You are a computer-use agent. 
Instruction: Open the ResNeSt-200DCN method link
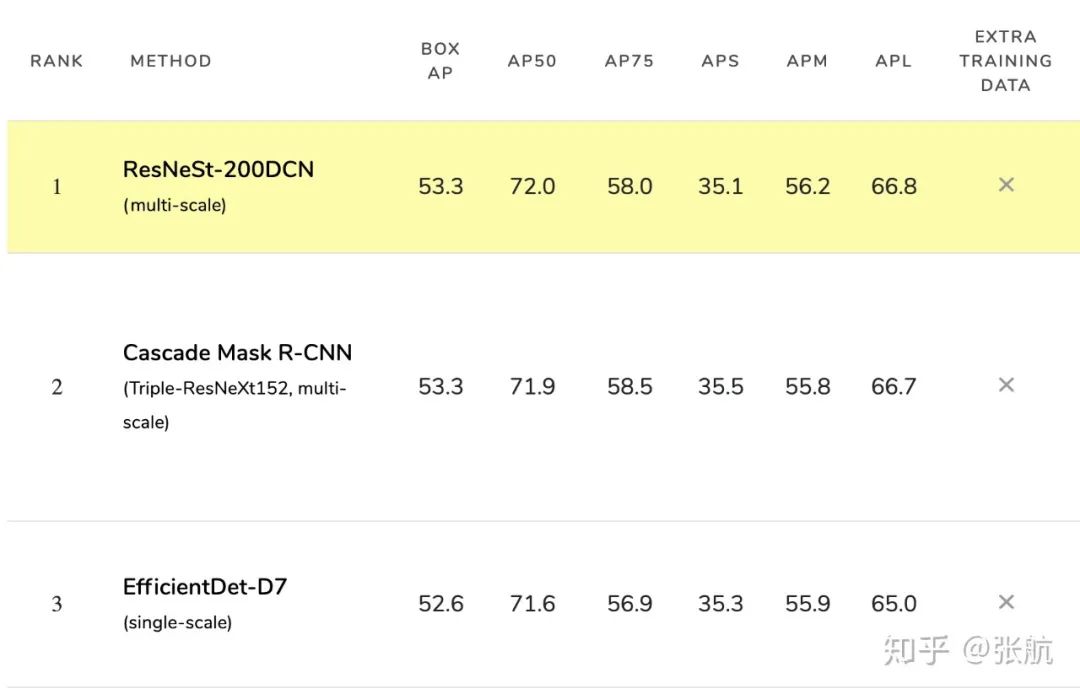pos(218,170)
